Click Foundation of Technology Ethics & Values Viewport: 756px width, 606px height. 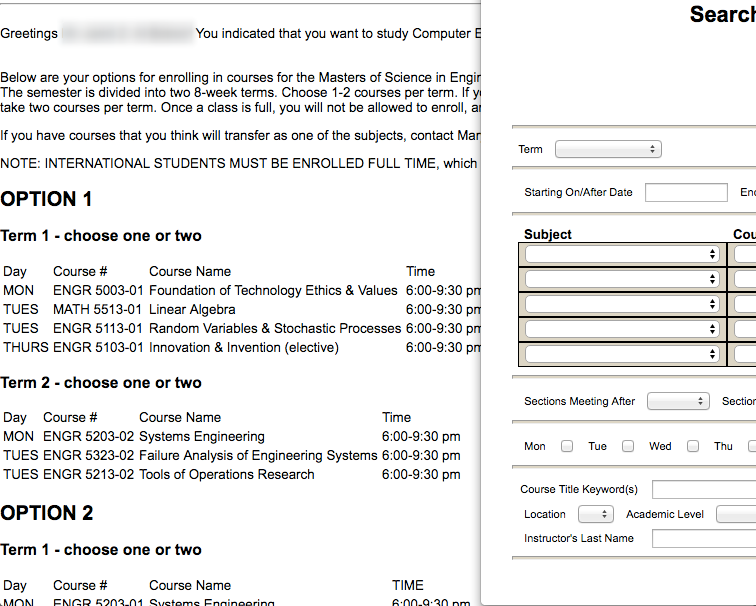coord(273,291)
